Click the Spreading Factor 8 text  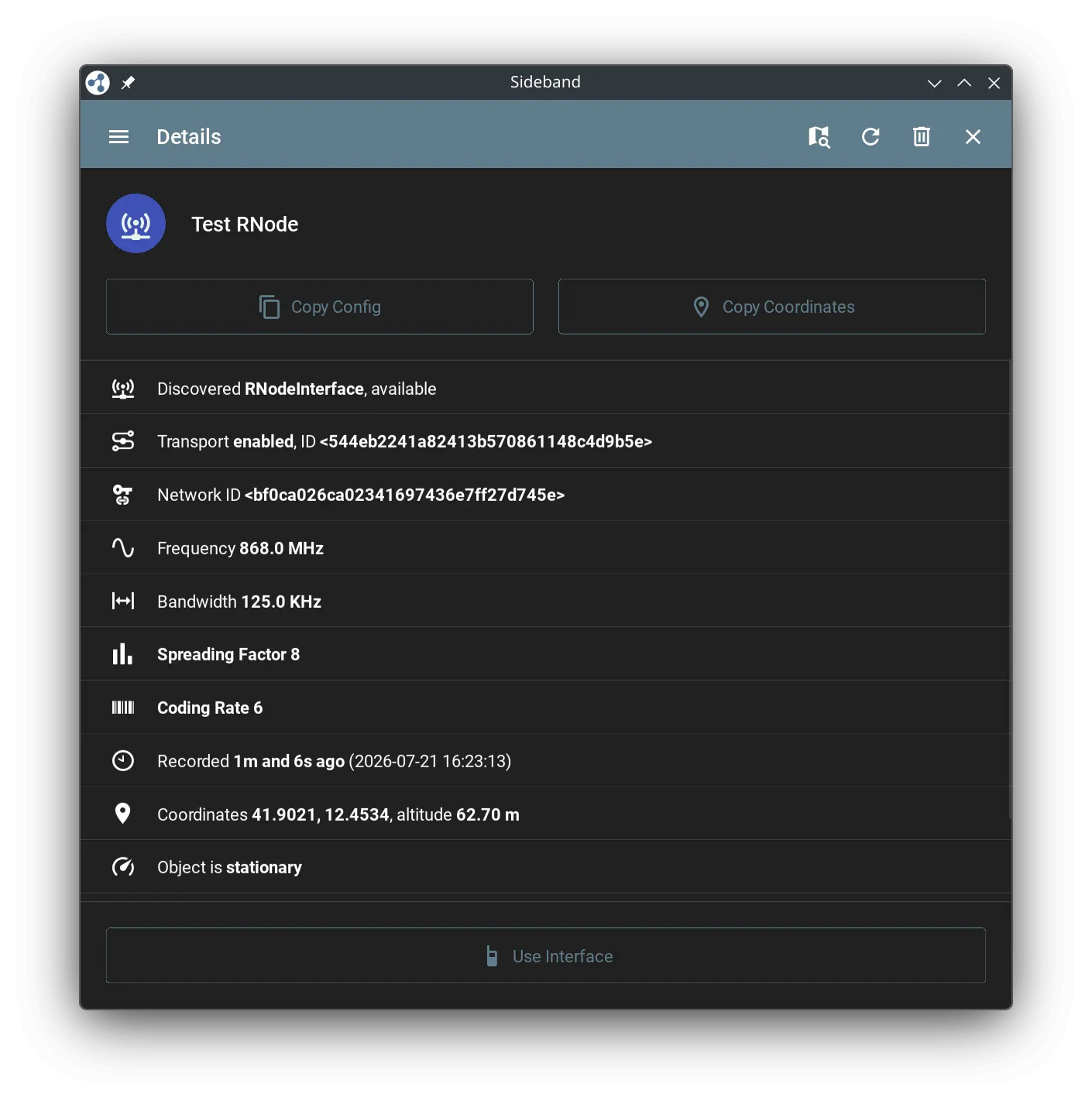pos(228,655)
